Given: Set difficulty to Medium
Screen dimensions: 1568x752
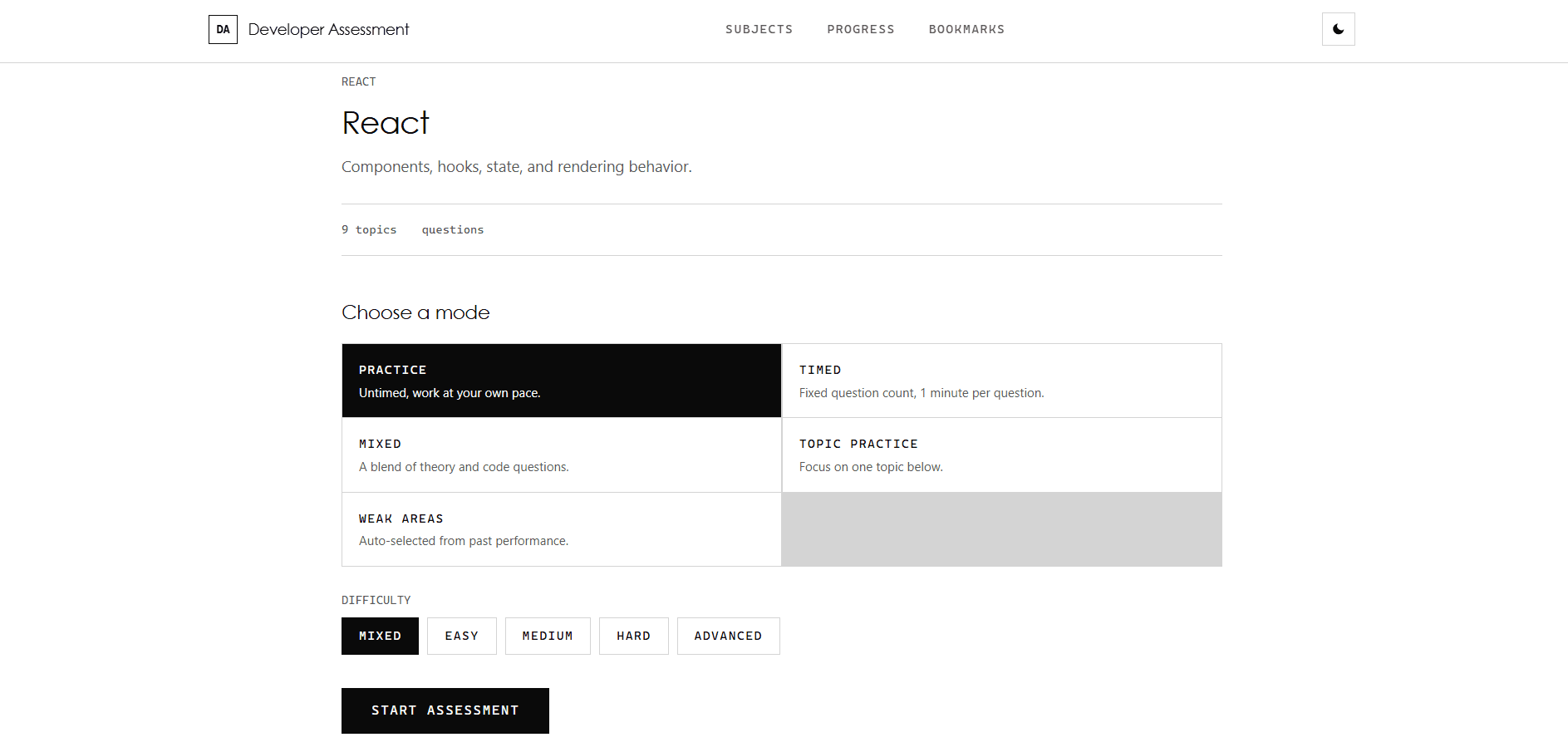Looking at the screenshot, I should 548,636.
